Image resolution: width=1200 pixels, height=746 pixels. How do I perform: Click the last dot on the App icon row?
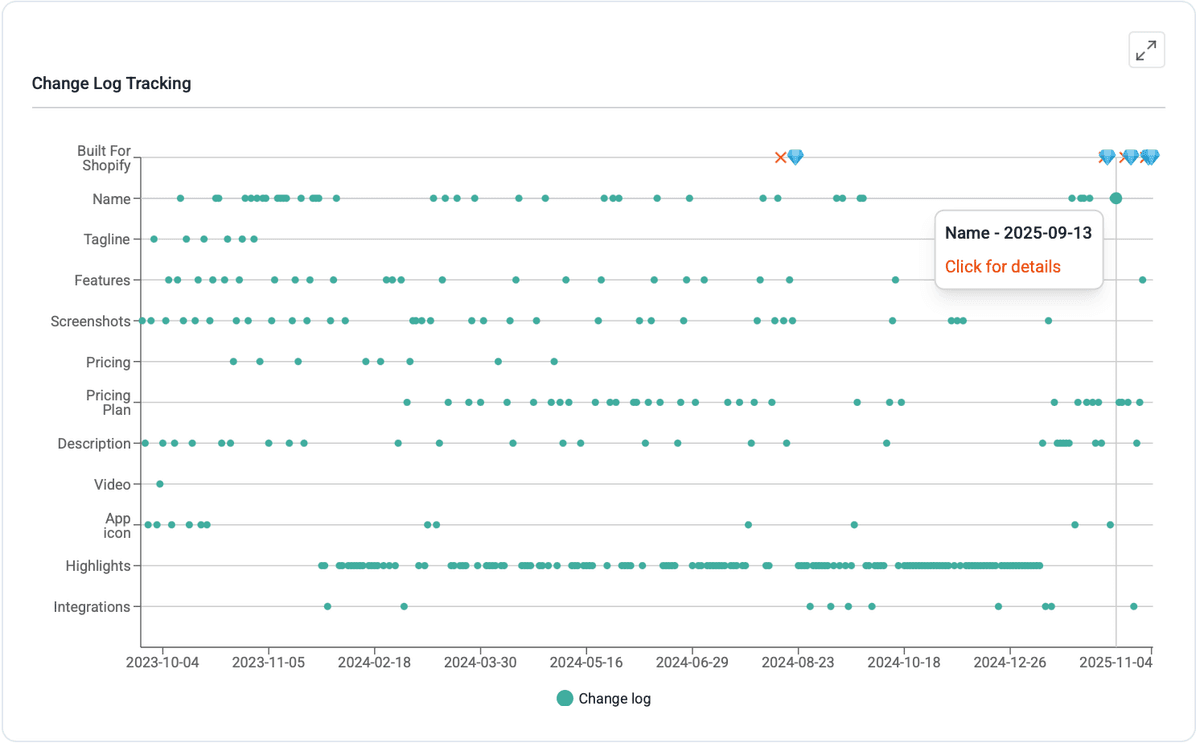[1110, 524]
